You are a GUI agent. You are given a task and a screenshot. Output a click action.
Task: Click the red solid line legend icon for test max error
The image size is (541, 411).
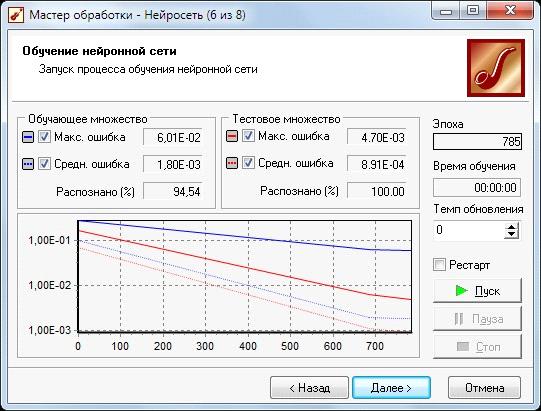[232, 136]
